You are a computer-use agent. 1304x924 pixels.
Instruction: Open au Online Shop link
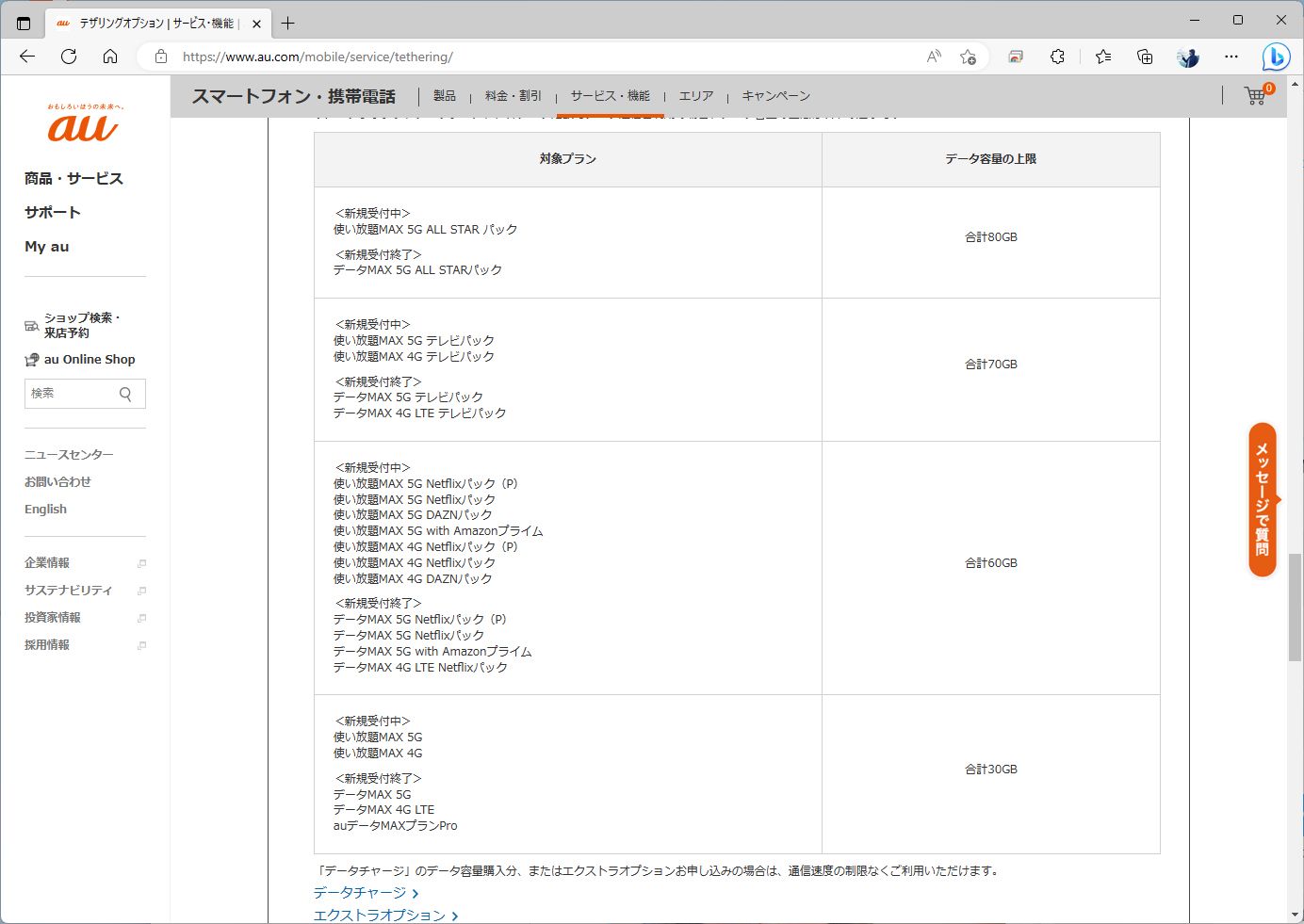[x=80, y=359]
